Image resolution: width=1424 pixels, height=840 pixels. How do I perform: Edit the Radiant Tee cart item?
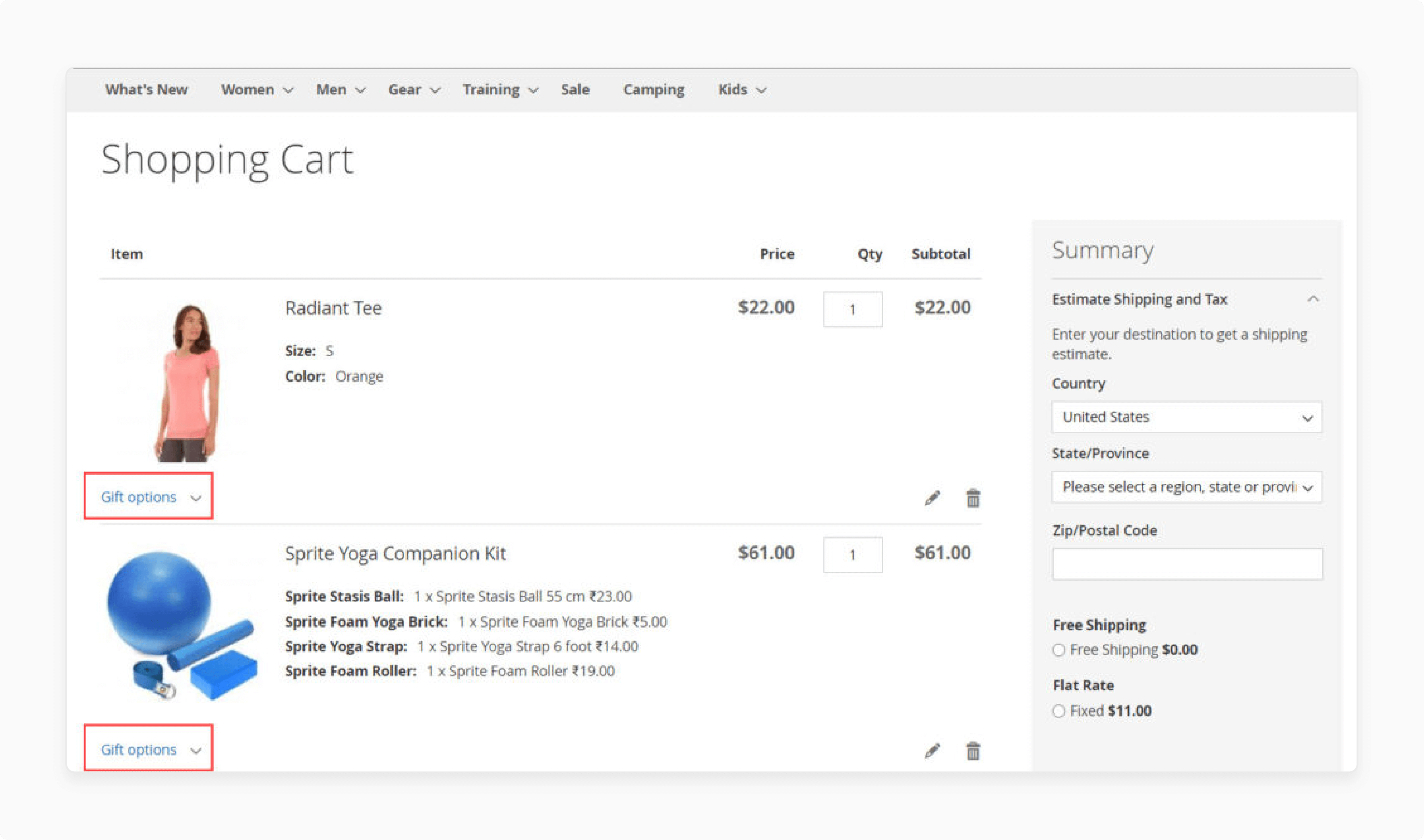tap(933, 498)
